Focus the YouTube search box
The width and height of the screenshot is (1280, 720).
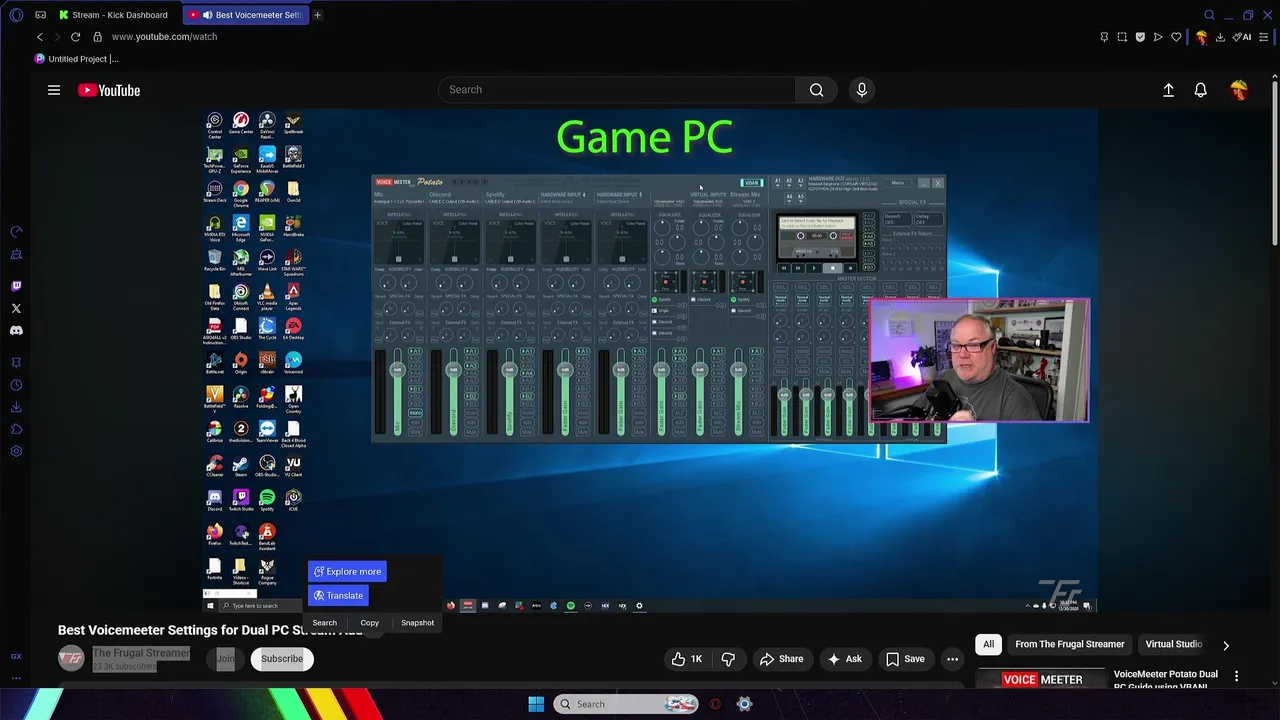[x=617, y=90]
